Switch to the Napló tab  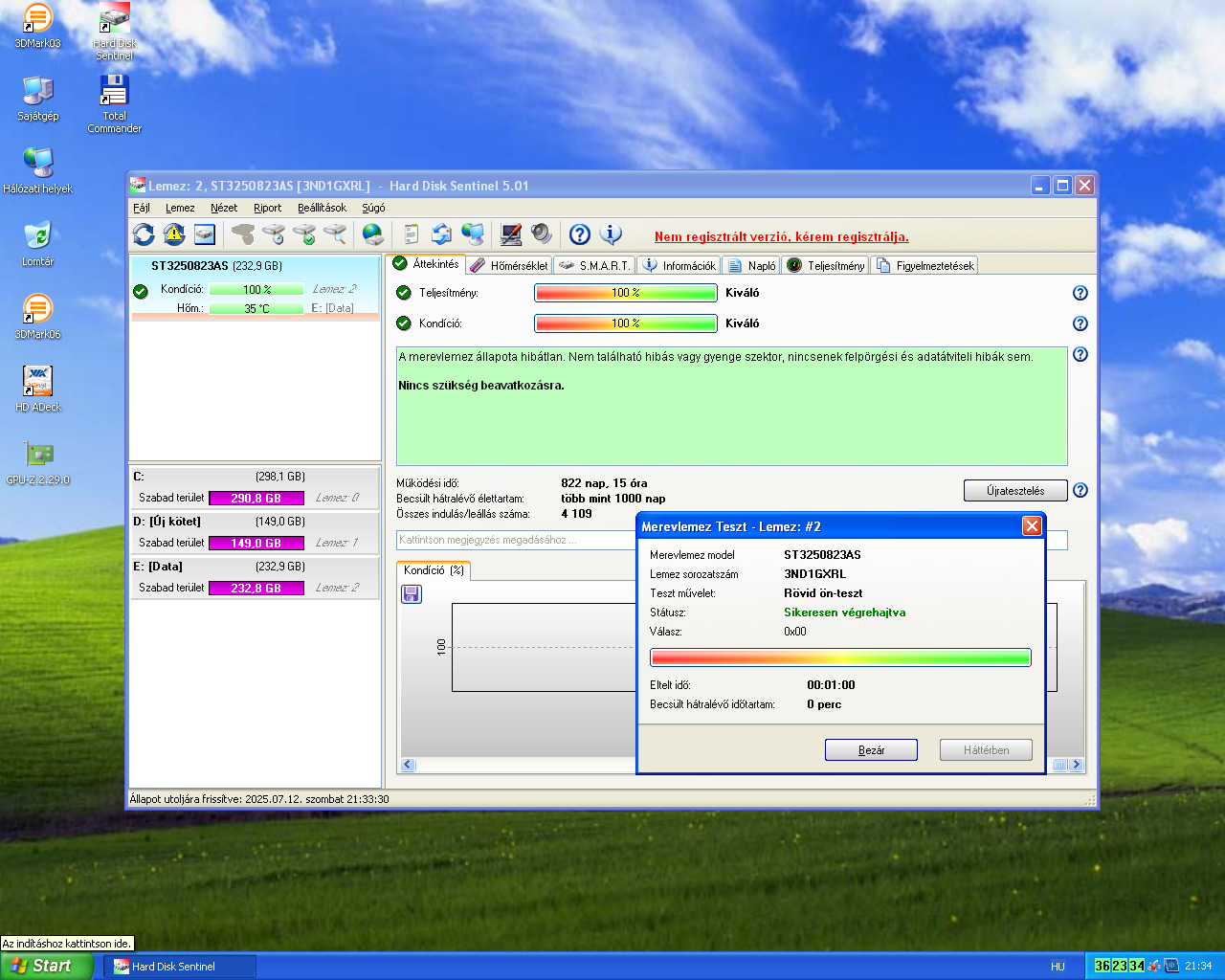coord(751,265)
